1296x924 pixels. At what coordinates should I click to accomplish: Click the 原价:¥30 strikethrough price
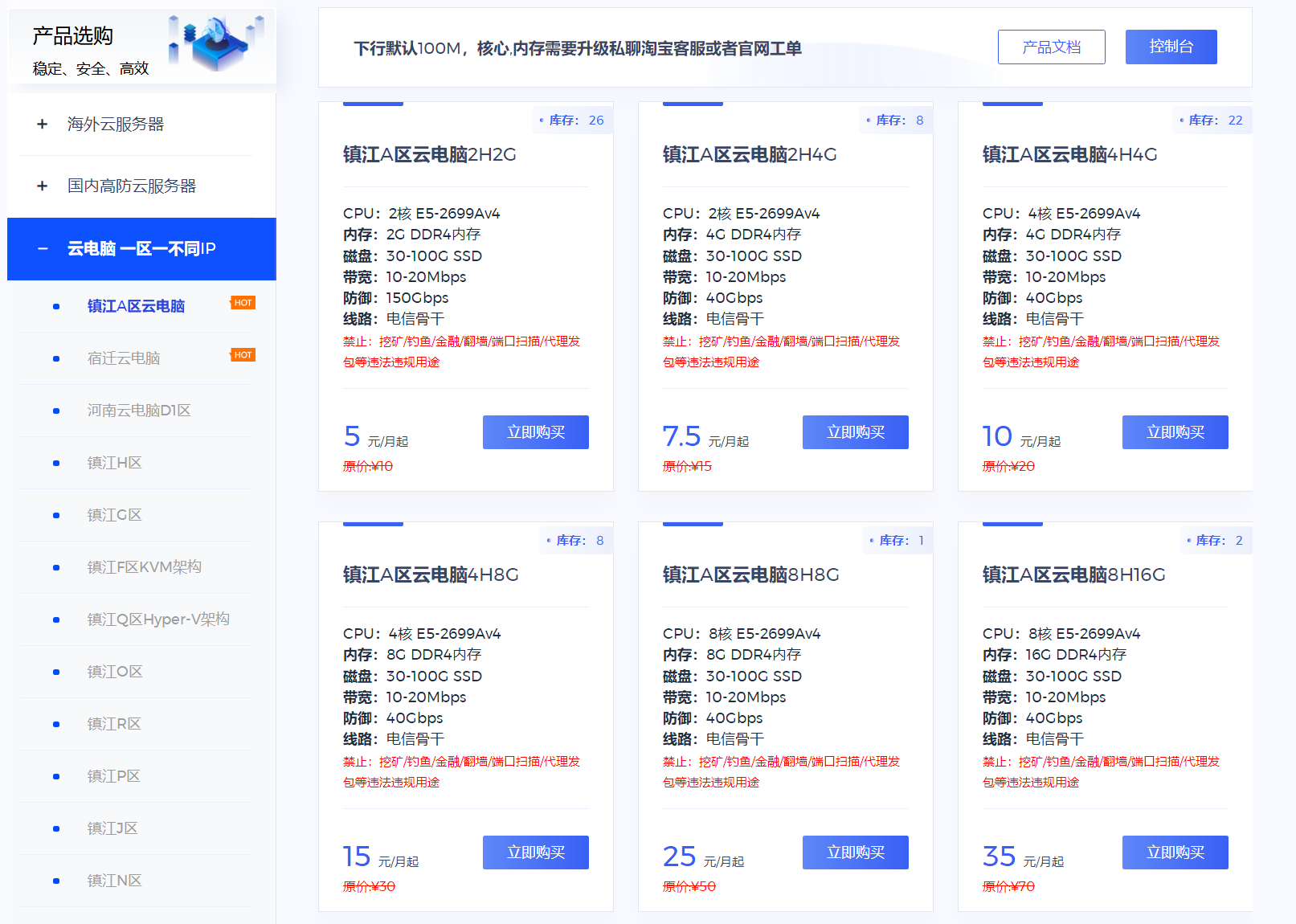point(369,886)
